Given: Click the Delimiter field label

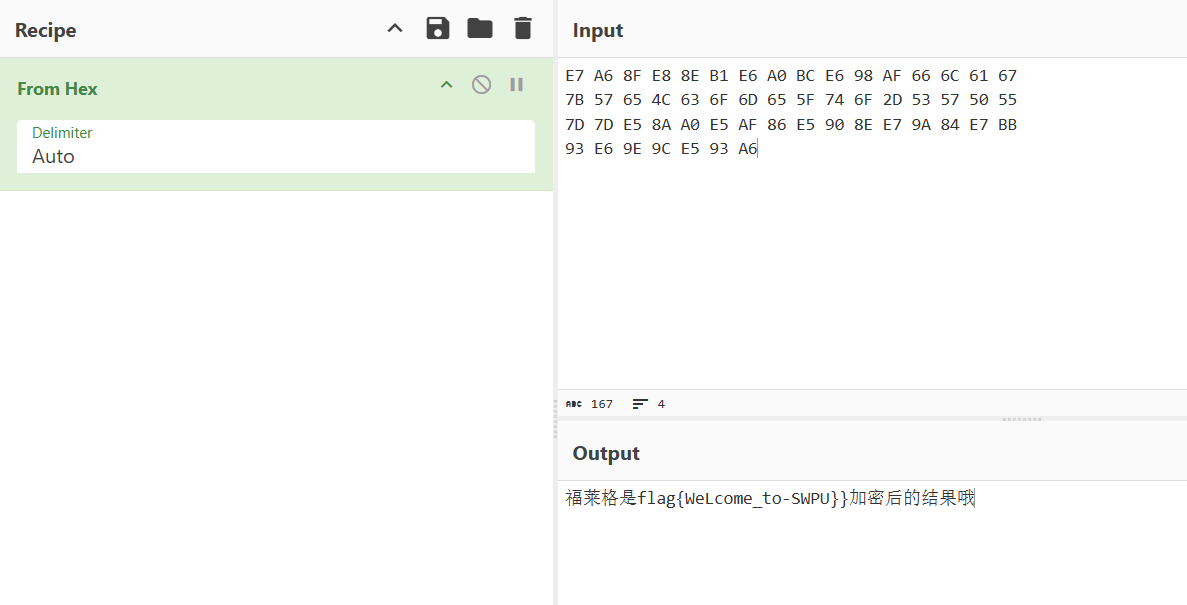Looking at the screenshot, I should 62,133.
